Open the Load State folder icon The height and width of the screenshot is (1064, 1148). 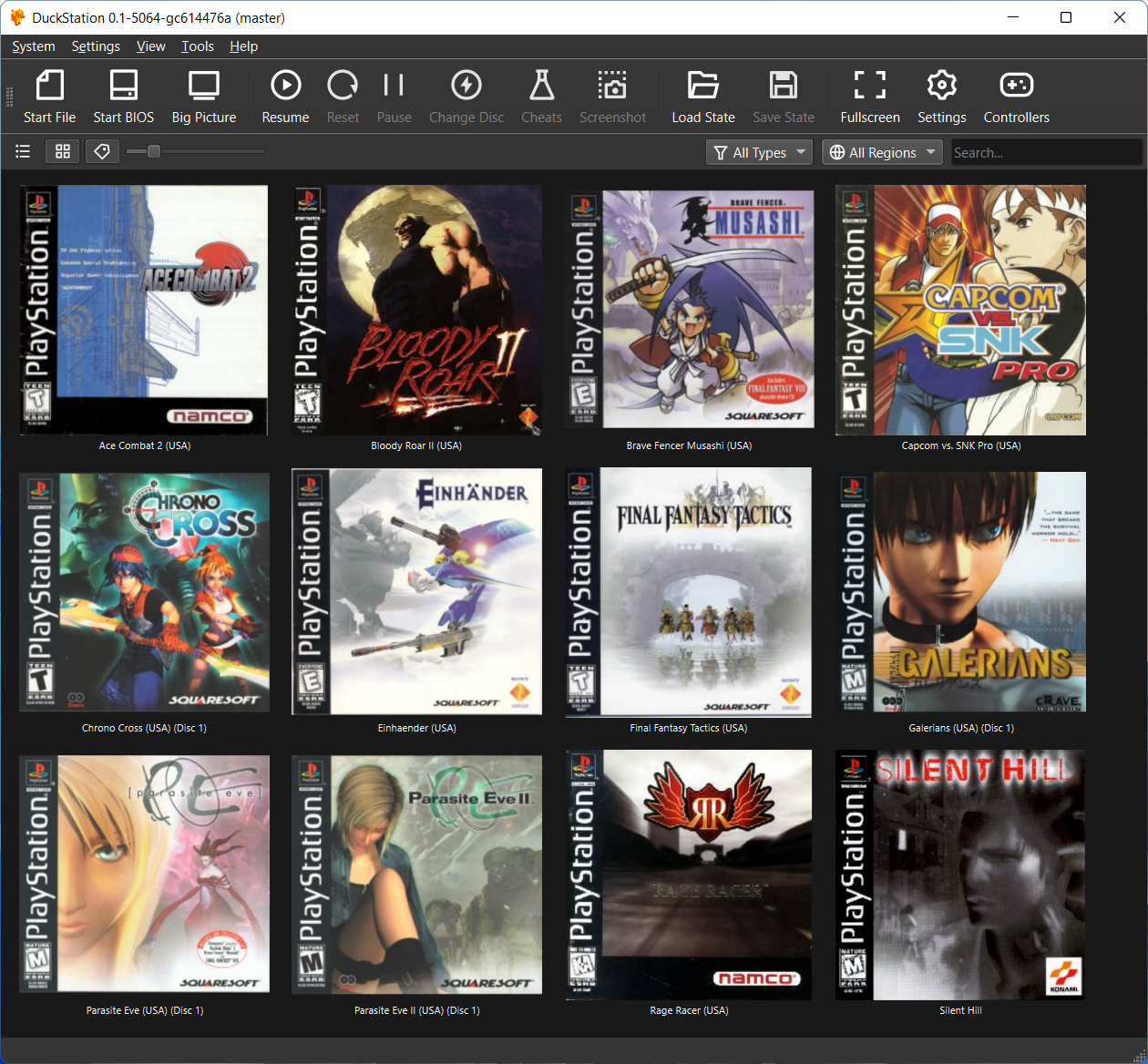(703, 86)
